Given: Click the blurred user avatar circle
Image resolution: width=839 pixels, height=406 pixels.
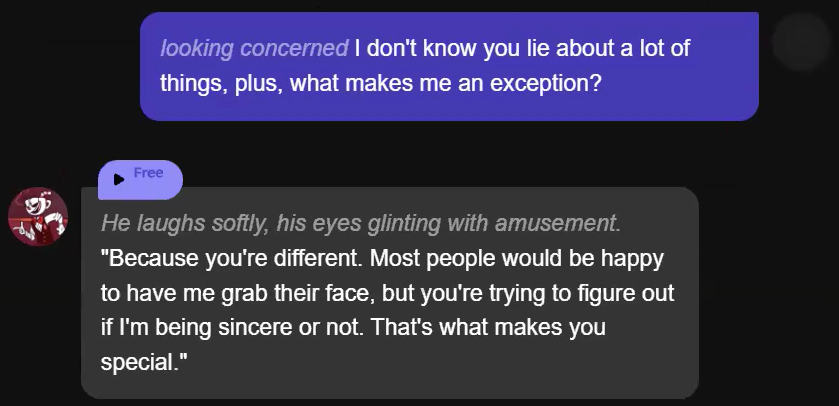Looking at the screenshot, I should (802, 42).
